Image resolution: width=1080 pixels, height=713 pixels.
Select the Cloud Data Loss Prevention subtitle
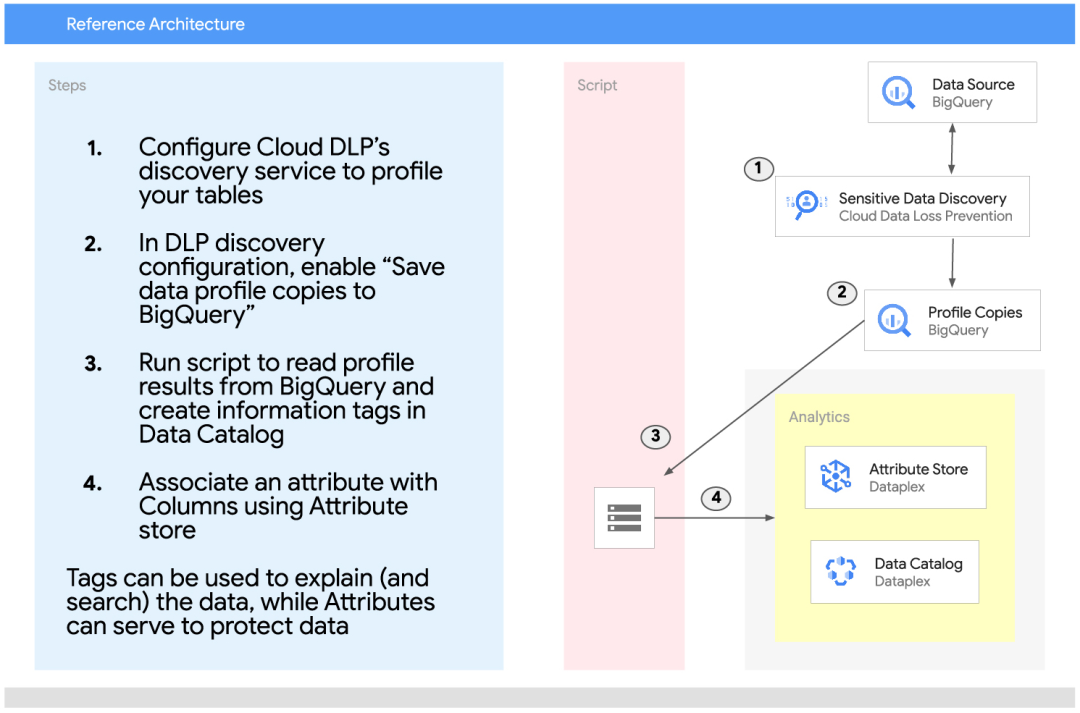click(925, 216)
